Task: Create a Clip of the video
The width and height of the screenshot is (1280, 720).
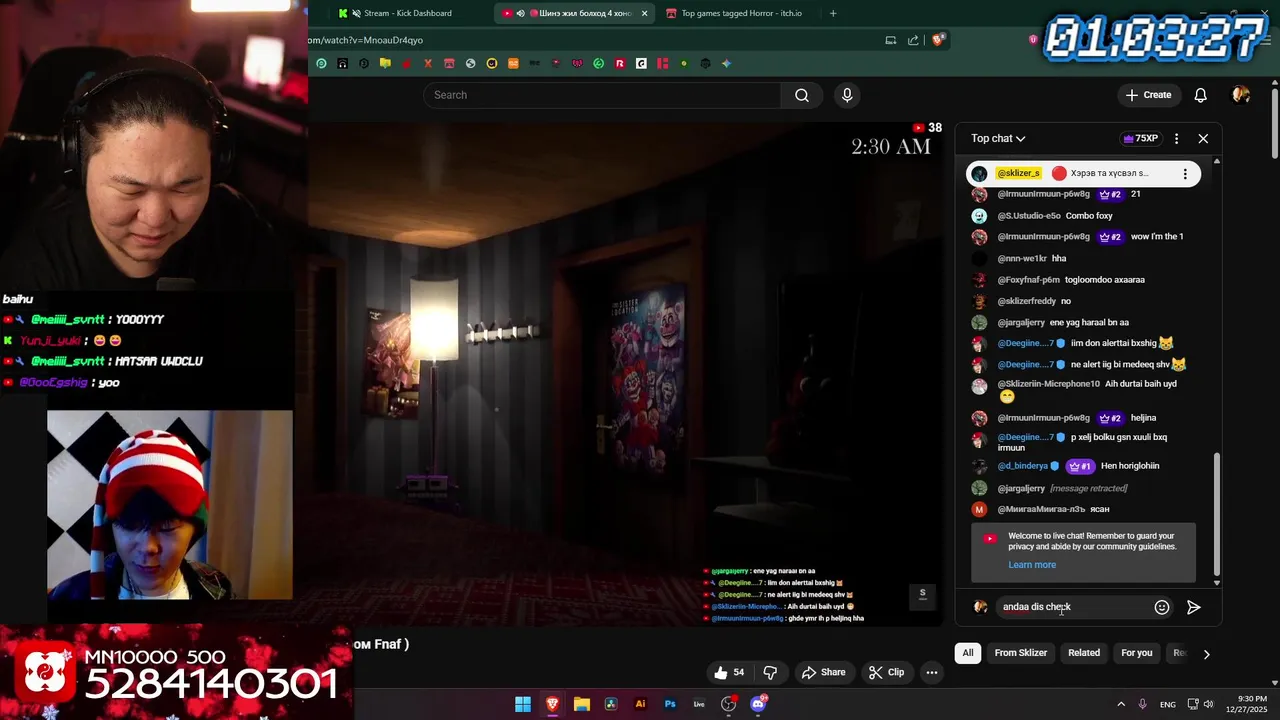Action: 886,673
